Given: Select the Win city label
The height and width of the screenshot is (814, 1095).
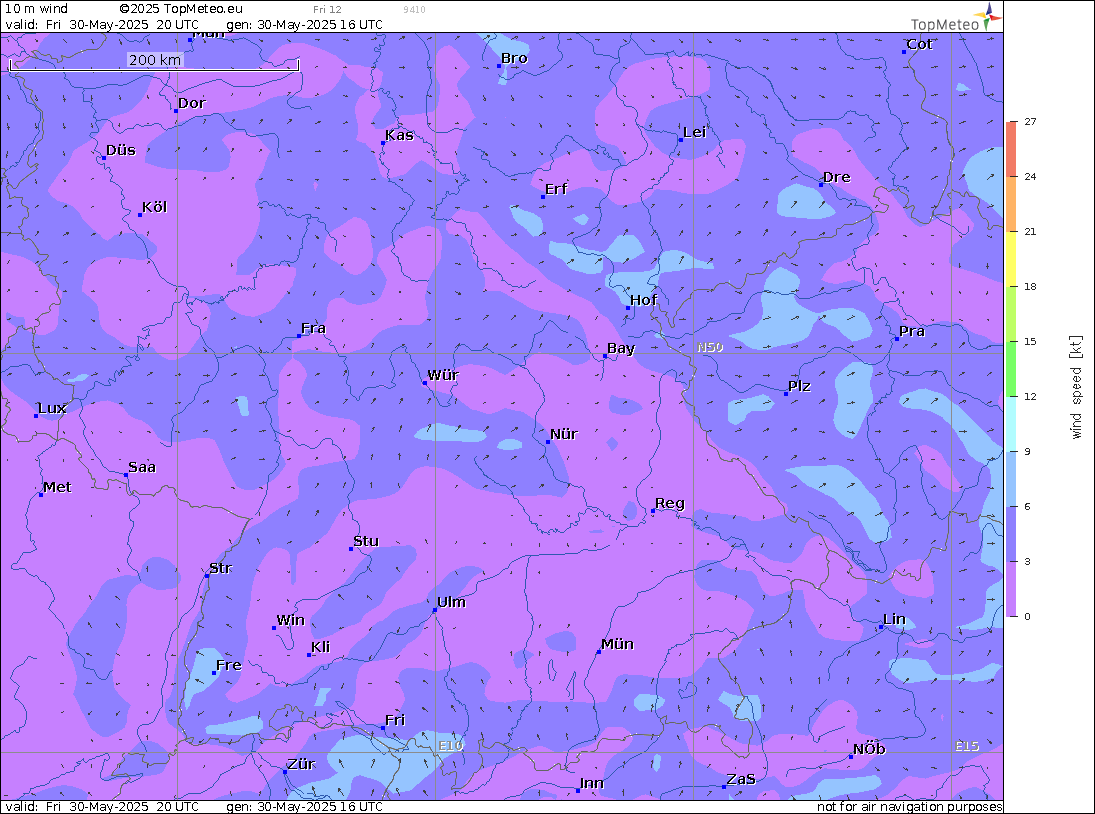Looking at the screenshot, I should click(x=291, y=621).
